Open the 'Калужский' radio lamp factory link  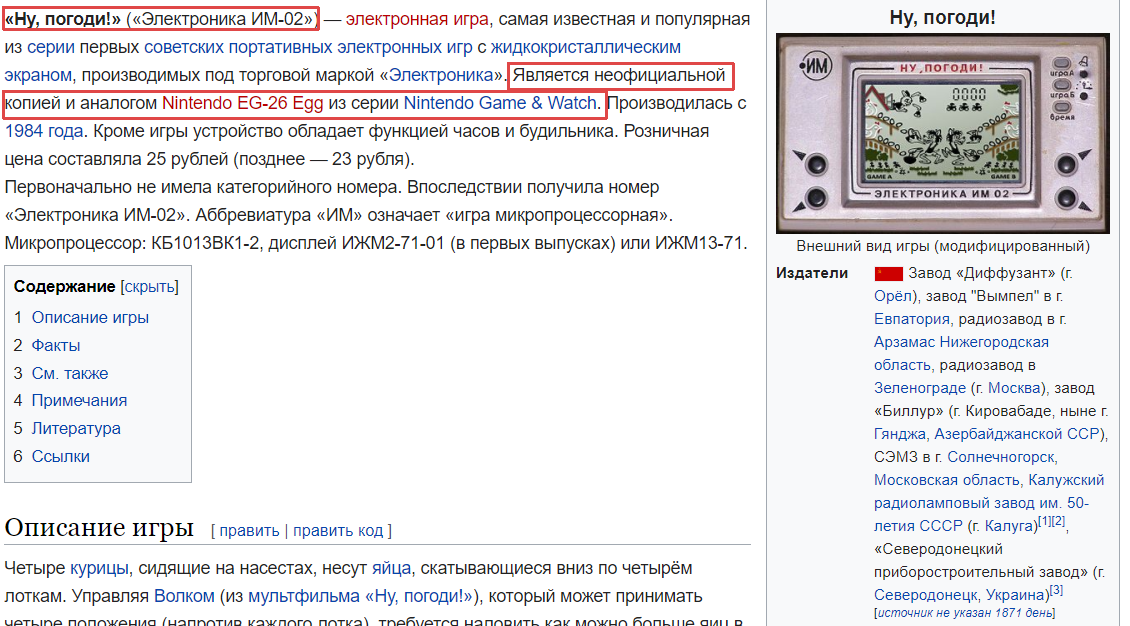tap(1066, 480)
